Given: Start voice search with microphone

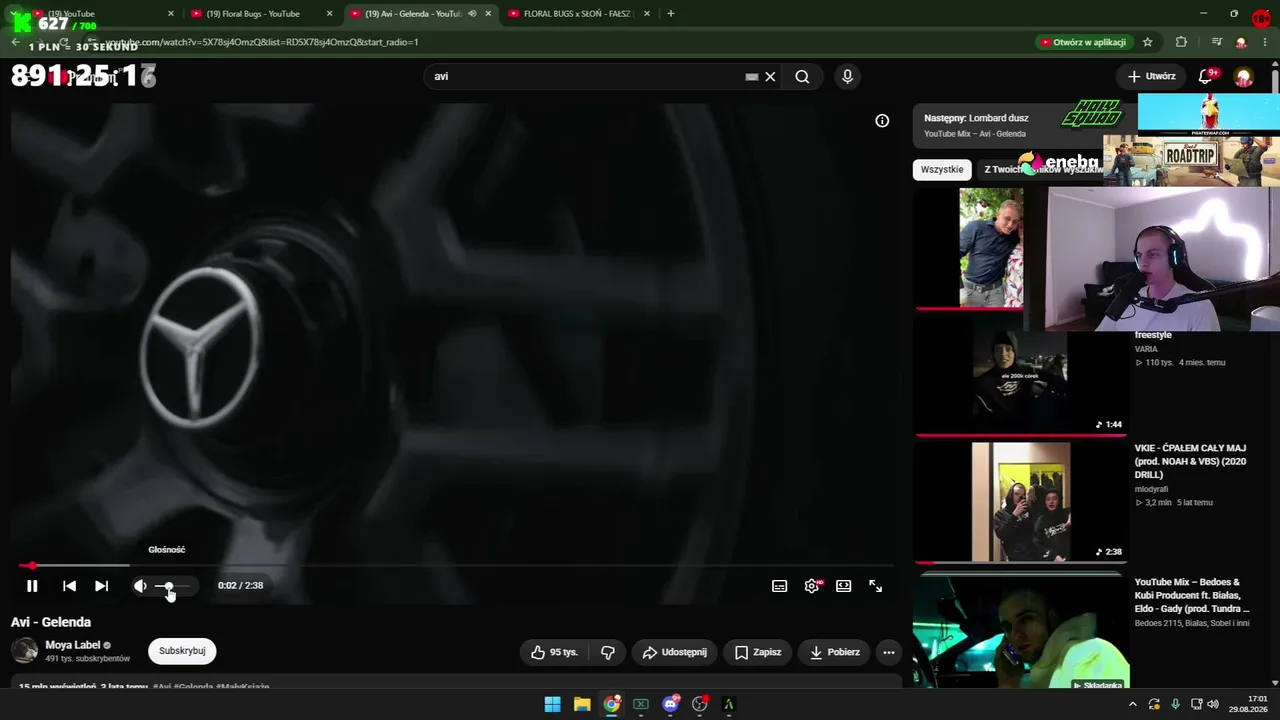Looking at the screenshot, I should point(847,77).
